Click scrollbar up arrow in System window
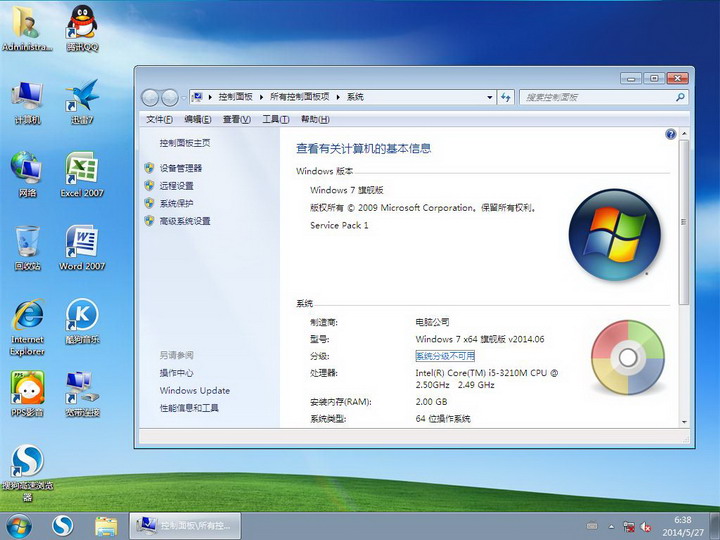Screen dimensions: 720x540 pyautogui.click(x=684, y=134)
